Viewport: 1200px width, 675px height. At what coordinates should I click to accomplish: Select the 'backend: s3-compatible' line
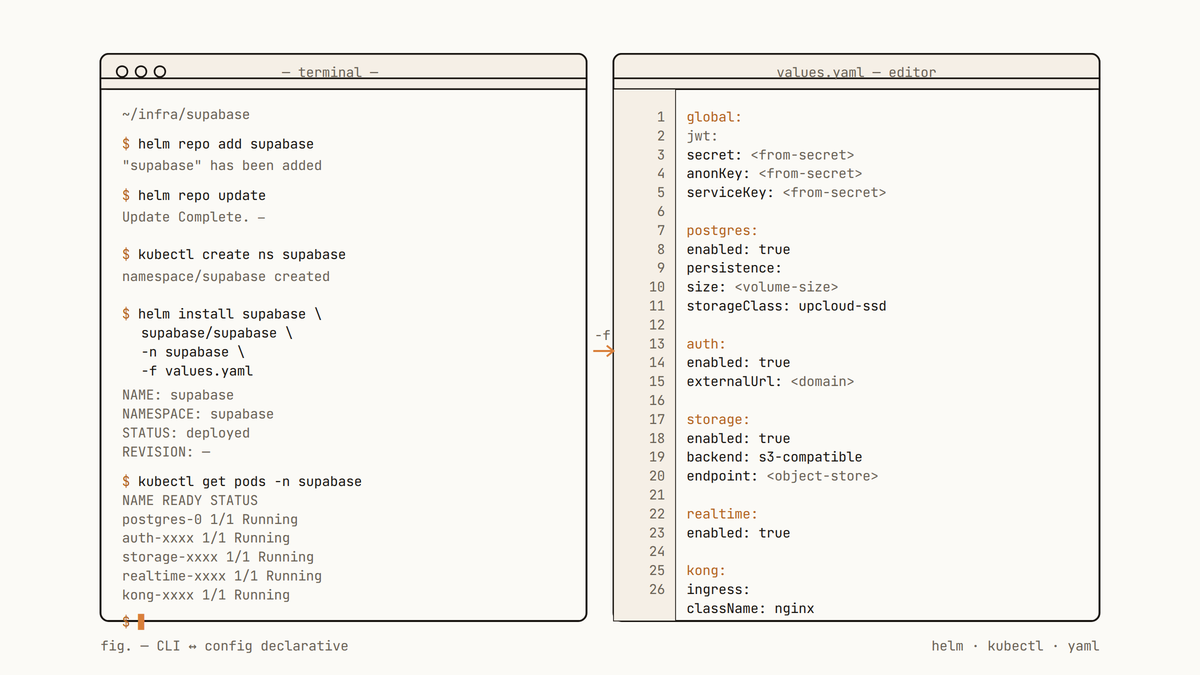pos(774,457)
